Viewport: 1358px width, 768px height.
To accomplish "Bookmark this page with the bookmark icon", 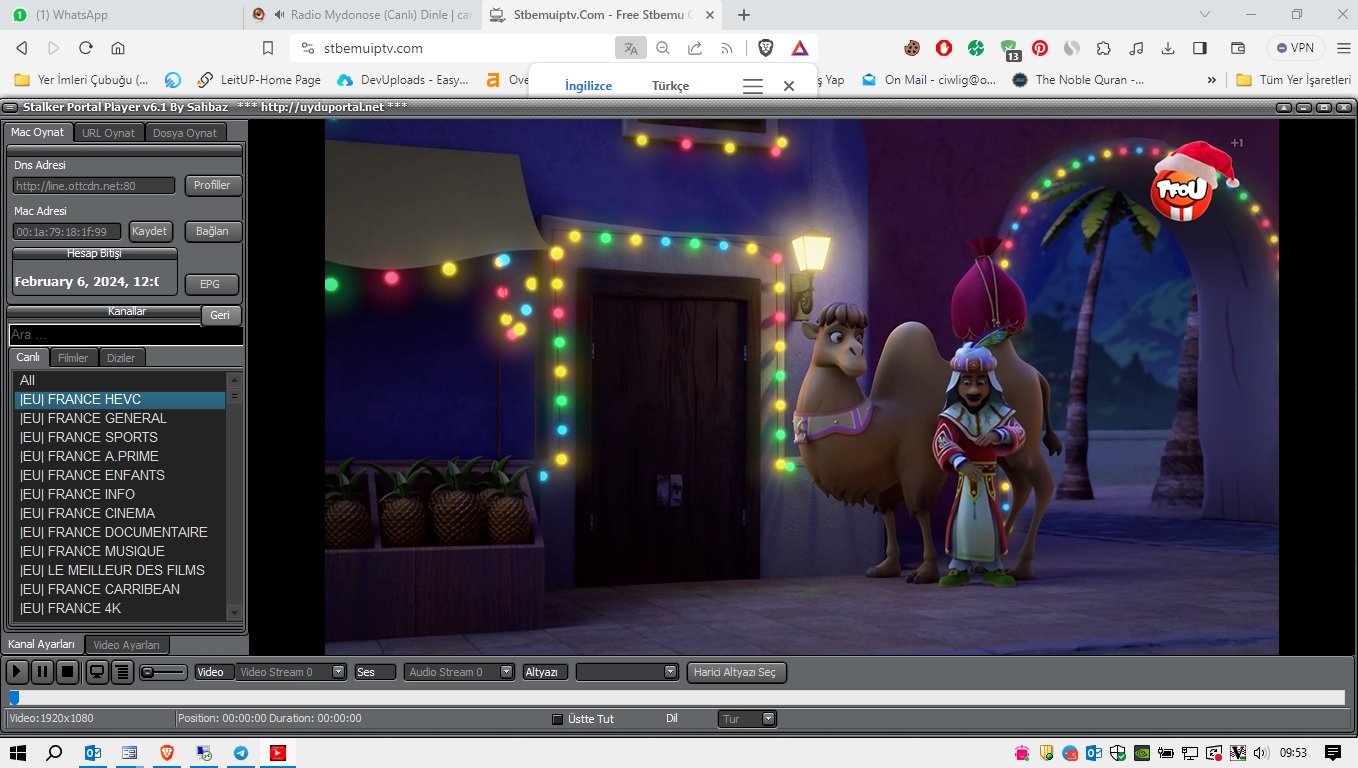I will [x=268, y=48].
